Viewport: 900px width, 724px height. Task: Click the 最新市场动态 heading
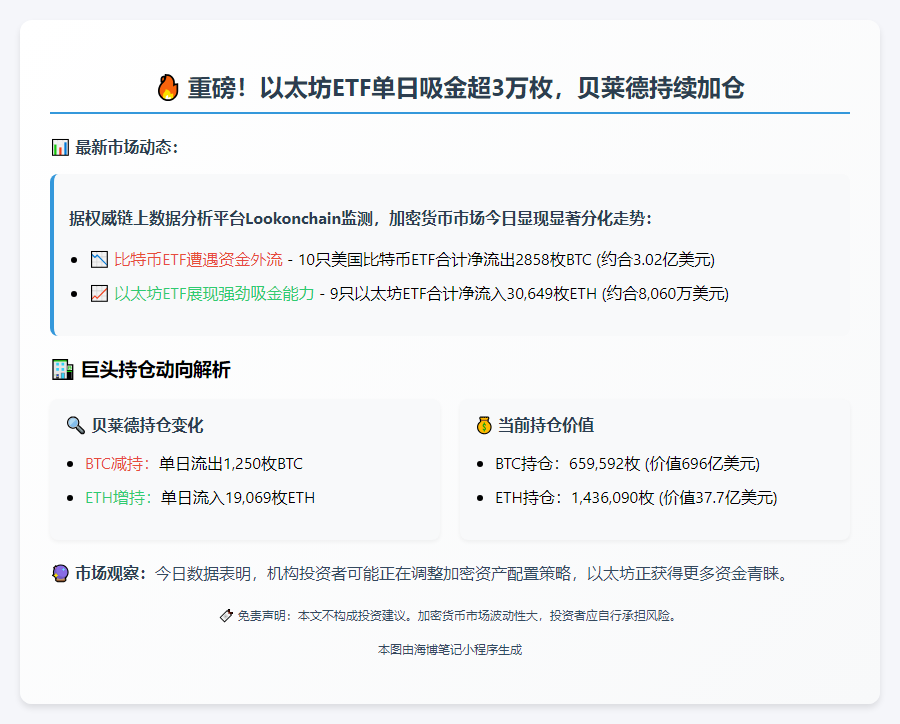click(127, 148)
